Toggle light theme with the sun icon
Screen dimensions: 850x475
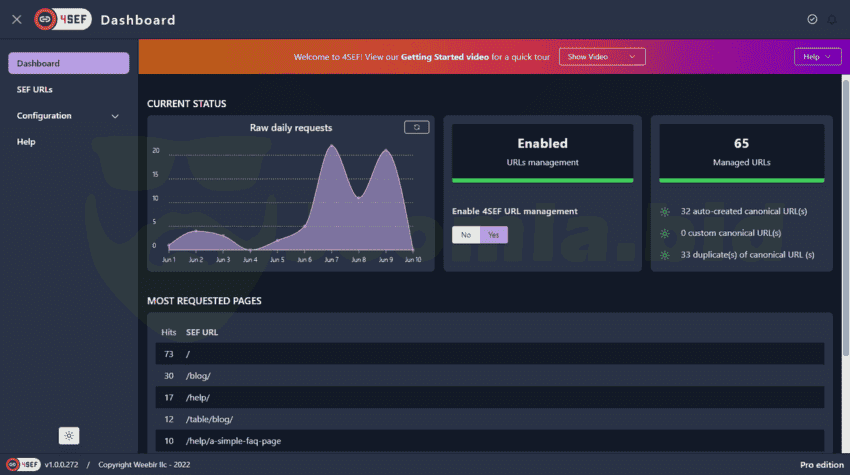point(68,435)
